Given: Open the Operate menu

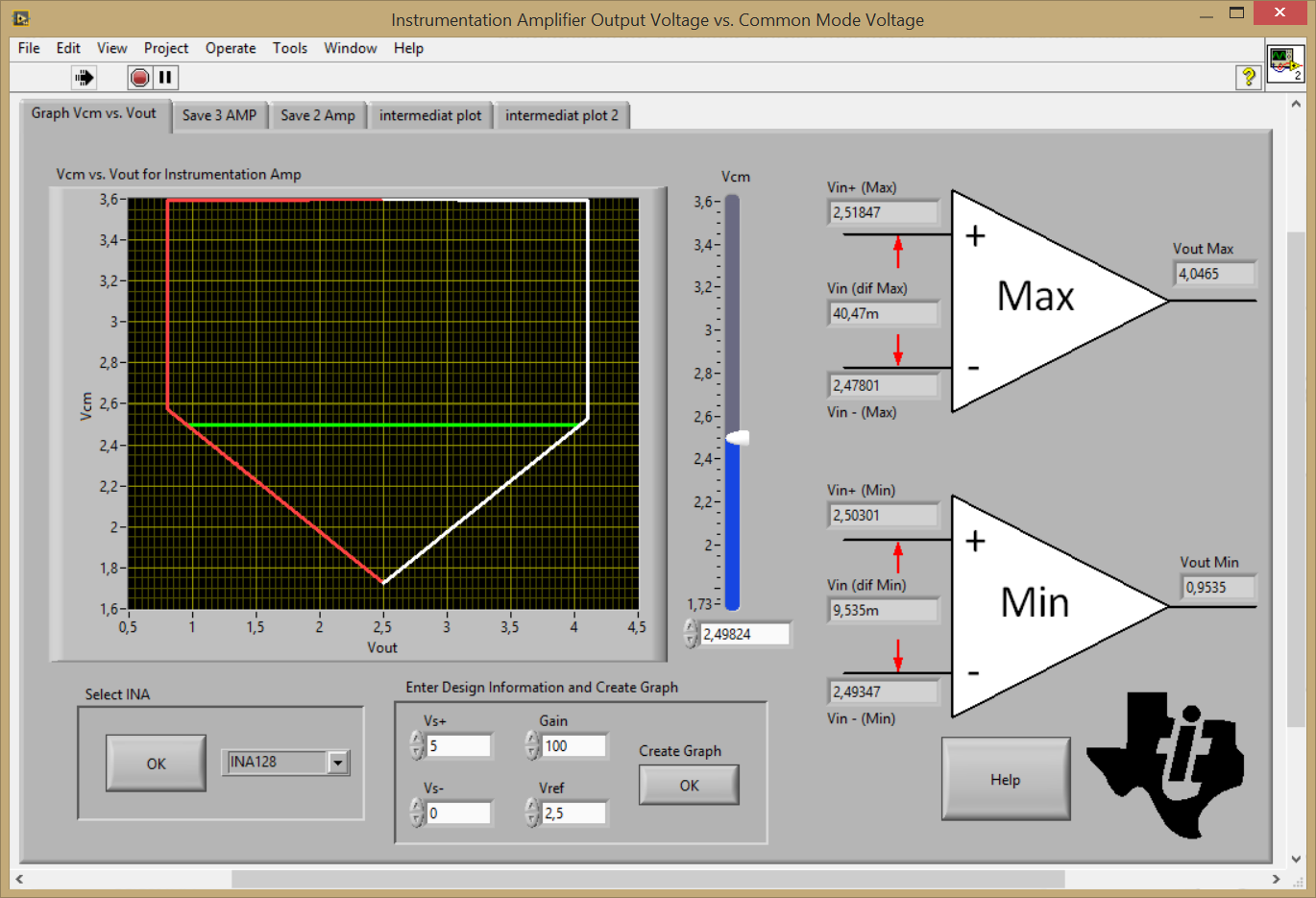Looking at the screenshot, I should point(231,48).
